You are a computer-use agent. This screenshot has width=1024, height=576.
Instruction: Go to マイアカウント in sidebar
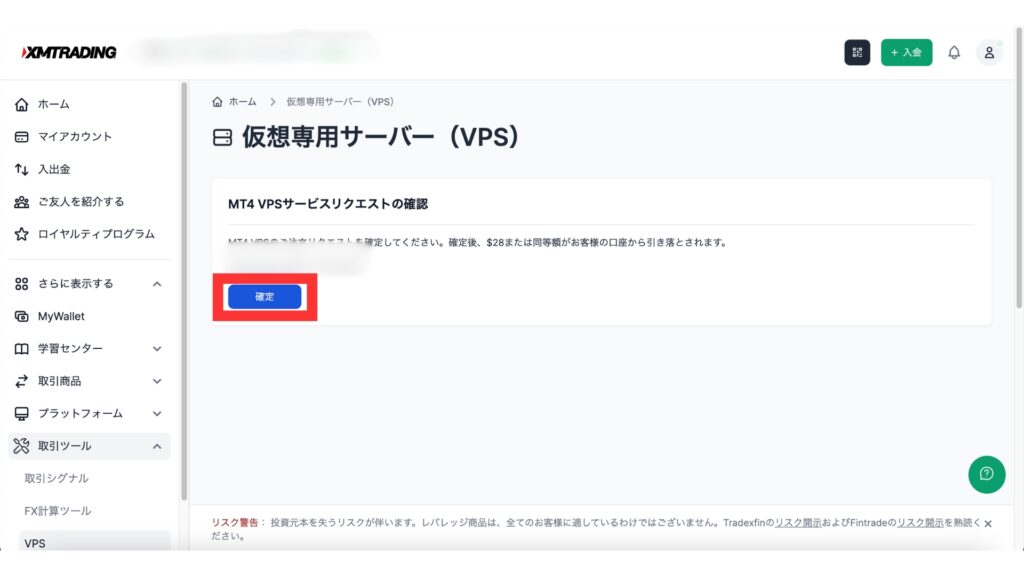pyautogui.click(x=75, y=137)
